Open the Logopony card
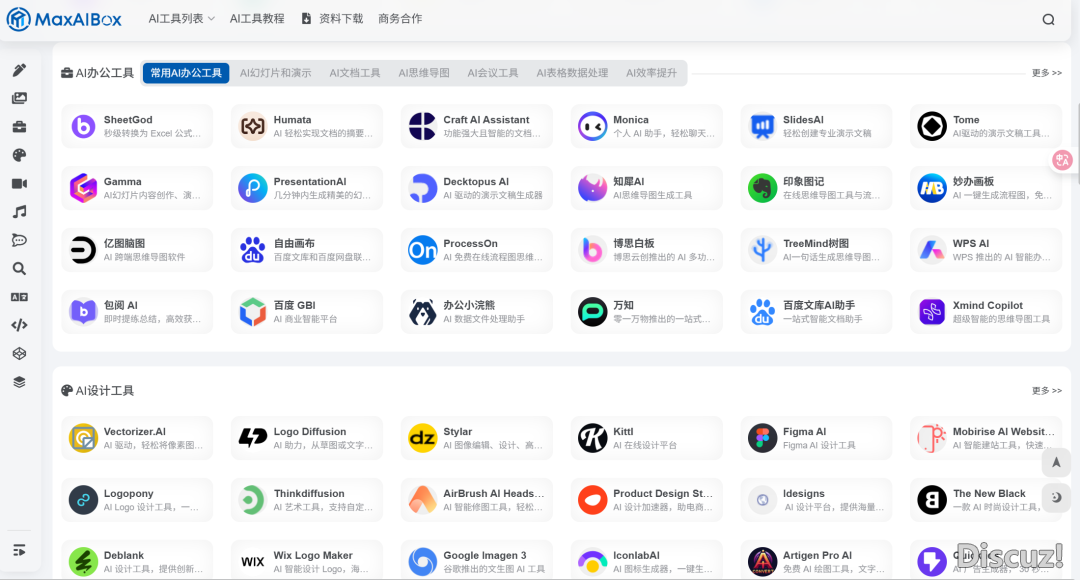This screenshot has width=1080, height=580. point(137,500)
